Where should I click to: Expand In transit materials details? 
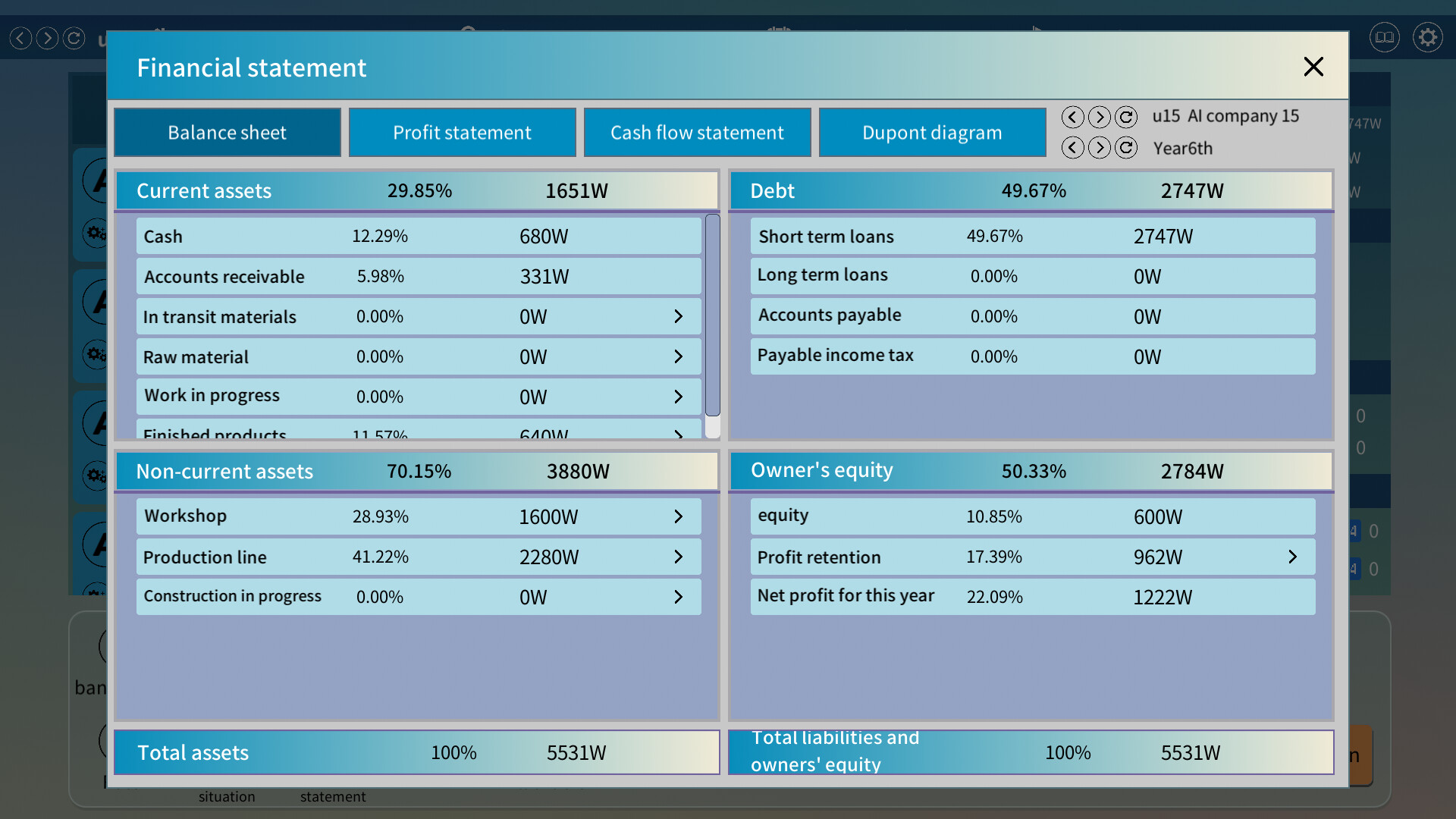(x=678, y=316)
